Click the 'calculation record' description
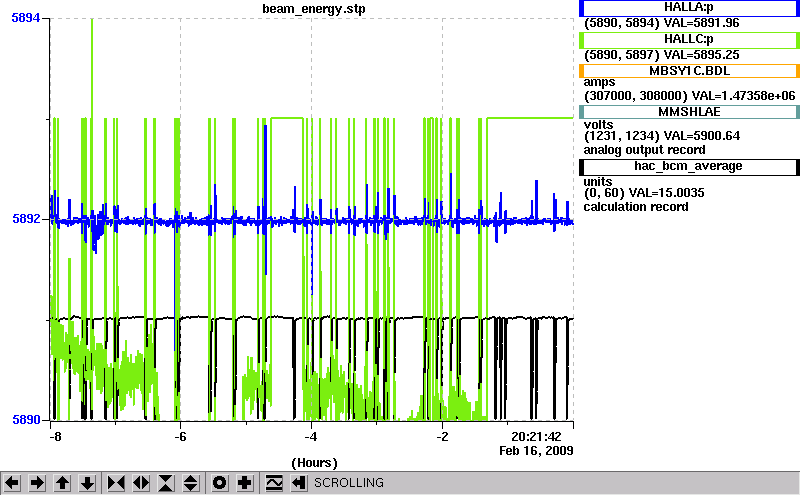The width and height of the screenshot is (800, 495). (x=636, y=207)
